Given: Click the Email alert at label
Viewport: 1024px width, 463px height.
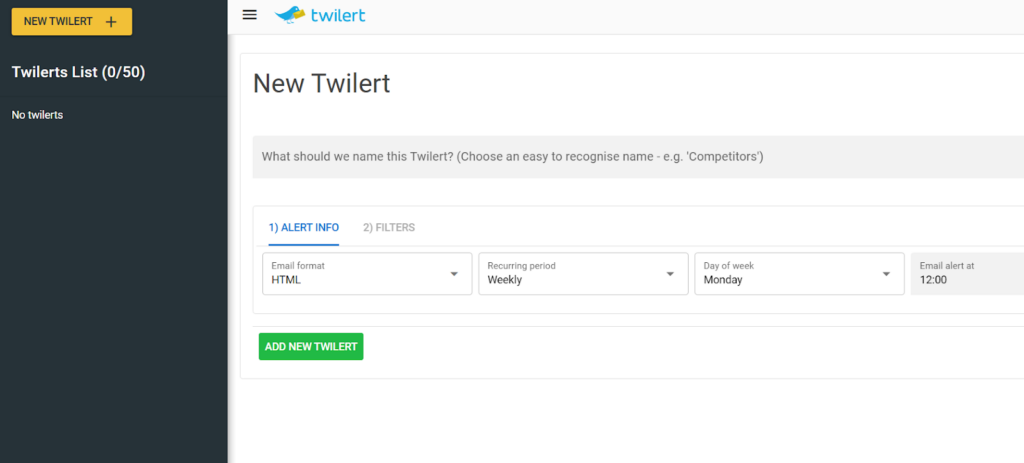Looking at the screenshot, I should 946,266.
